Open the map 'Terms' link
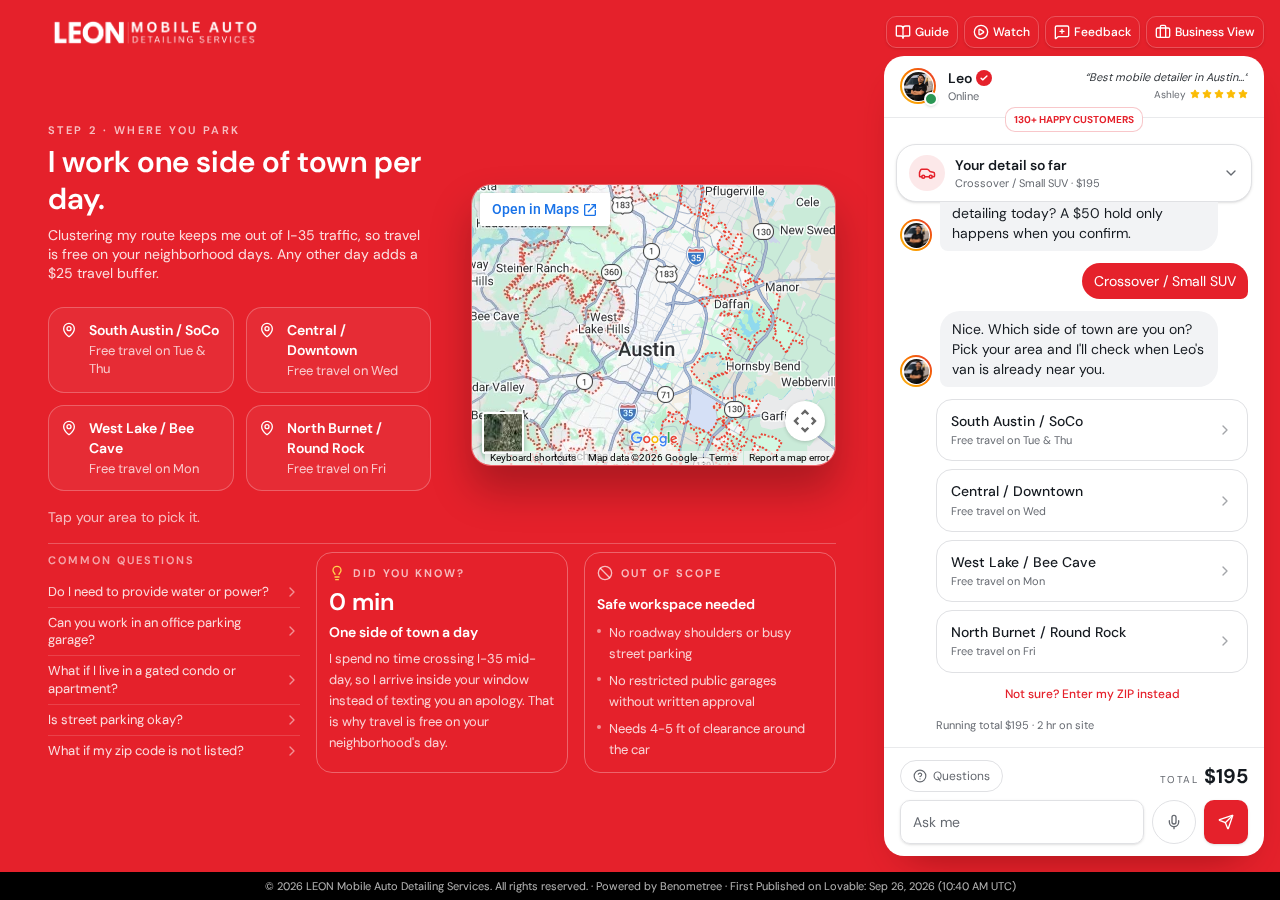 tap(723, 458)
